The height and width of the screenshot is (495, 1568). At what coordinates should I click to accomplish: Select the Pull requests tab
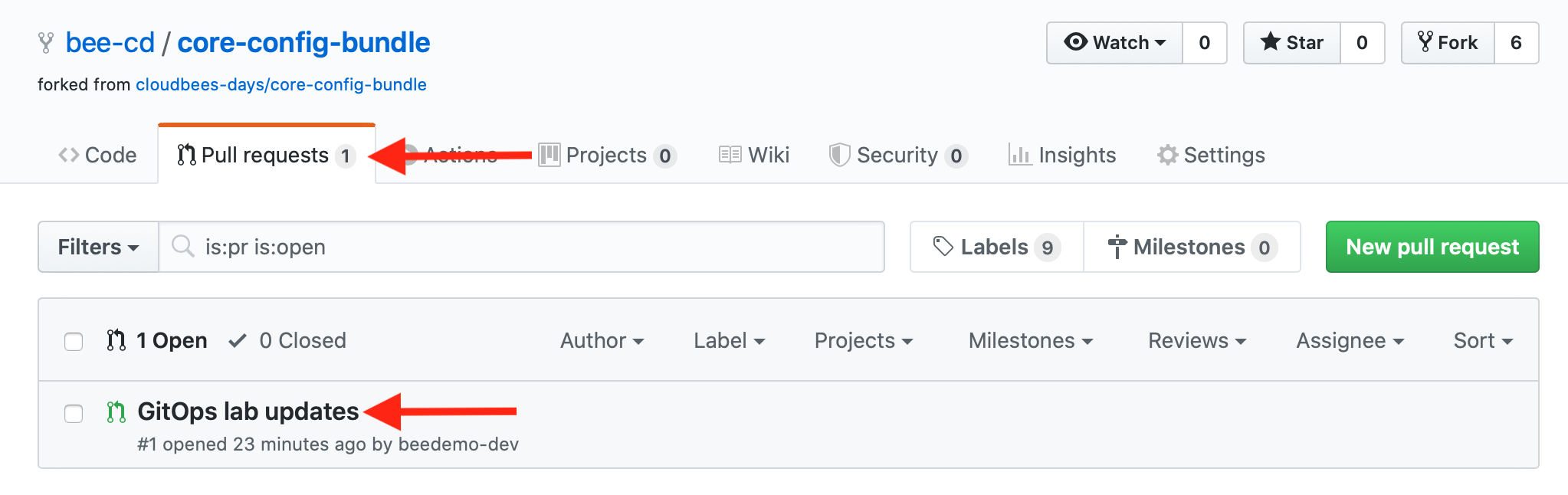tap(267, 155)
